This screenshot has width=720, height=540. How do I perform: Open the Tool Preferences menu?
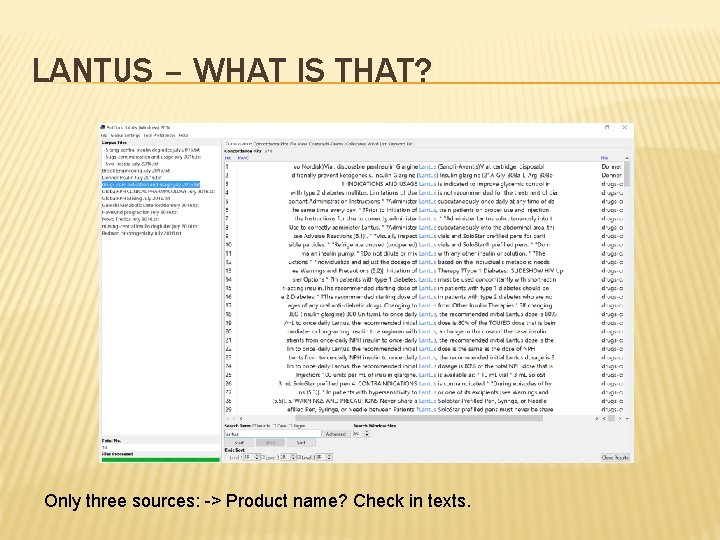(159, 135)
